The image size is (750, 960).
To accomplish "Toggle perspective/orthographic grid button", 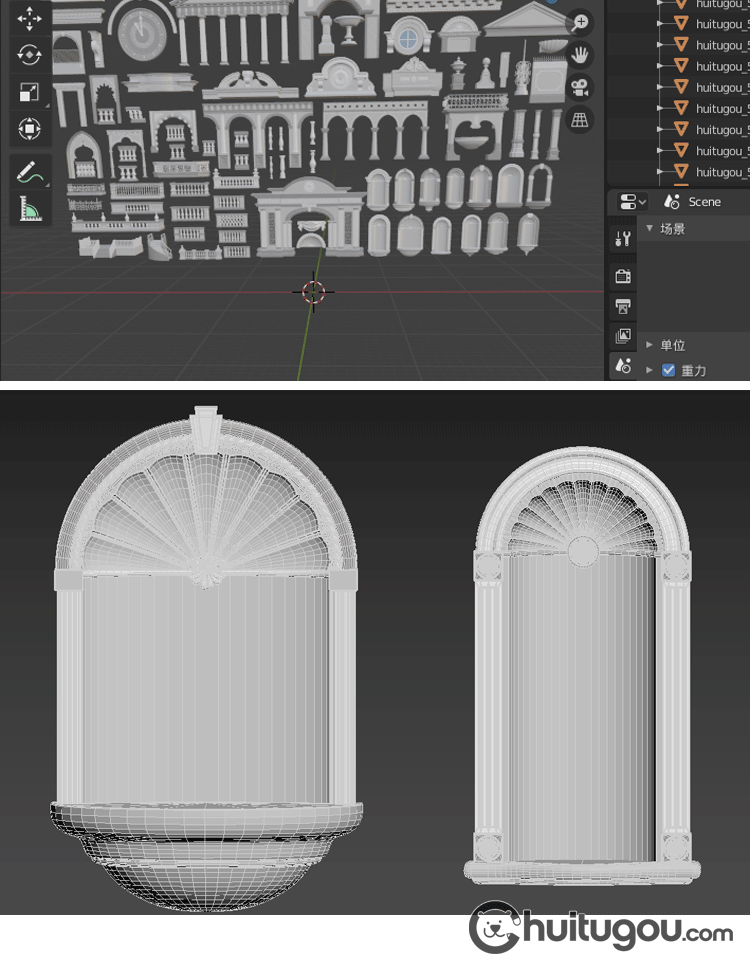I will tap(580, 119).
